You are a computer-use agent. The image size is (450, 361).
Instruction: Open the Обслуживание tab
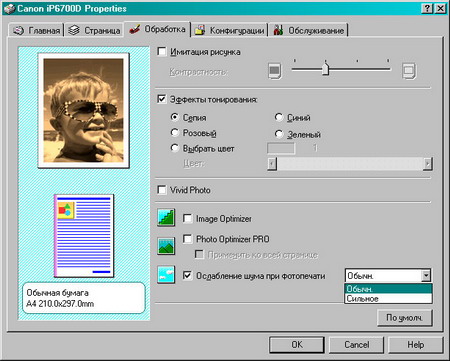(308, 30)
